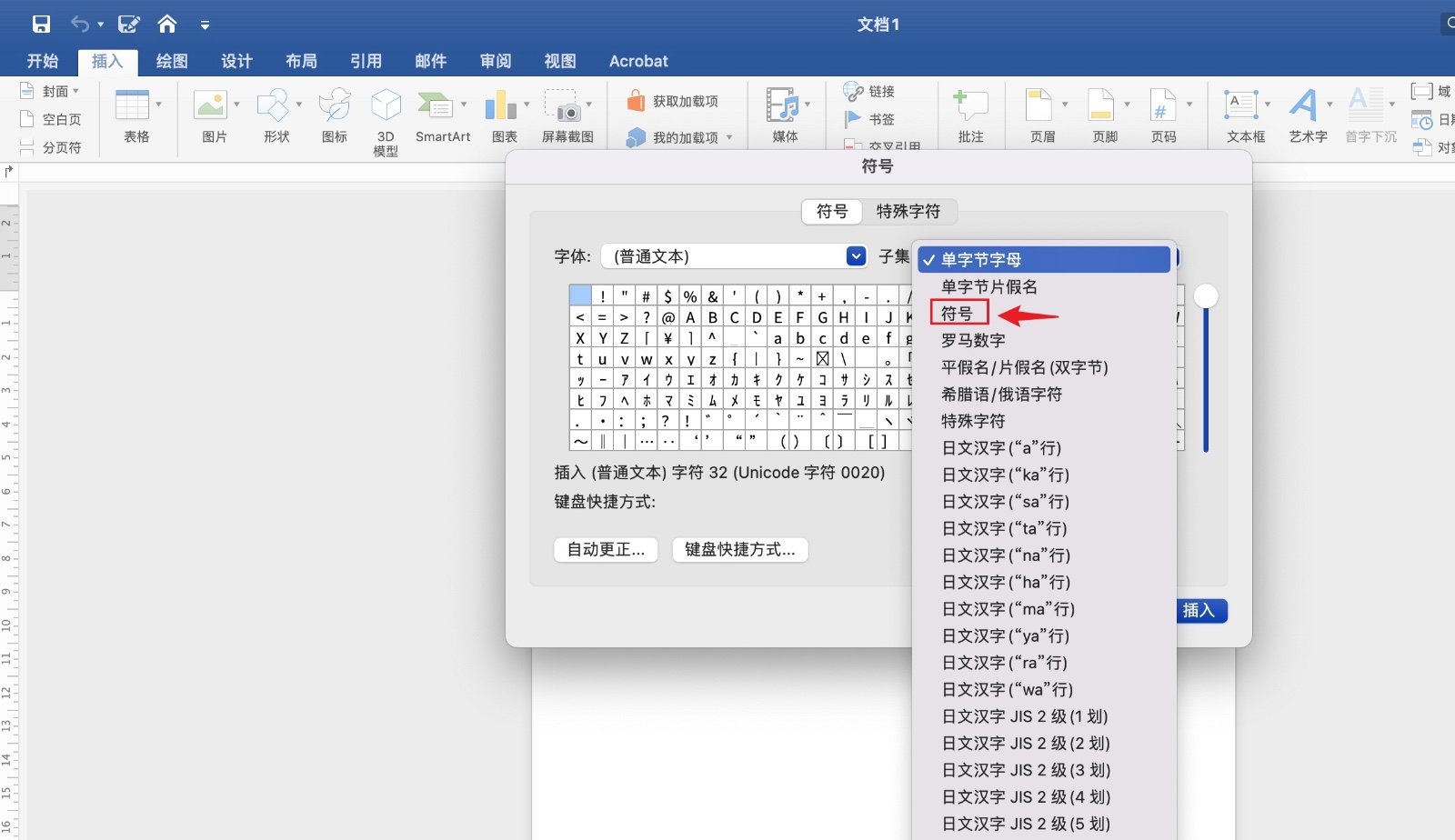Open the Home icon in title bar
Screen dimensions: 1455x840
[x=167, y=24]
